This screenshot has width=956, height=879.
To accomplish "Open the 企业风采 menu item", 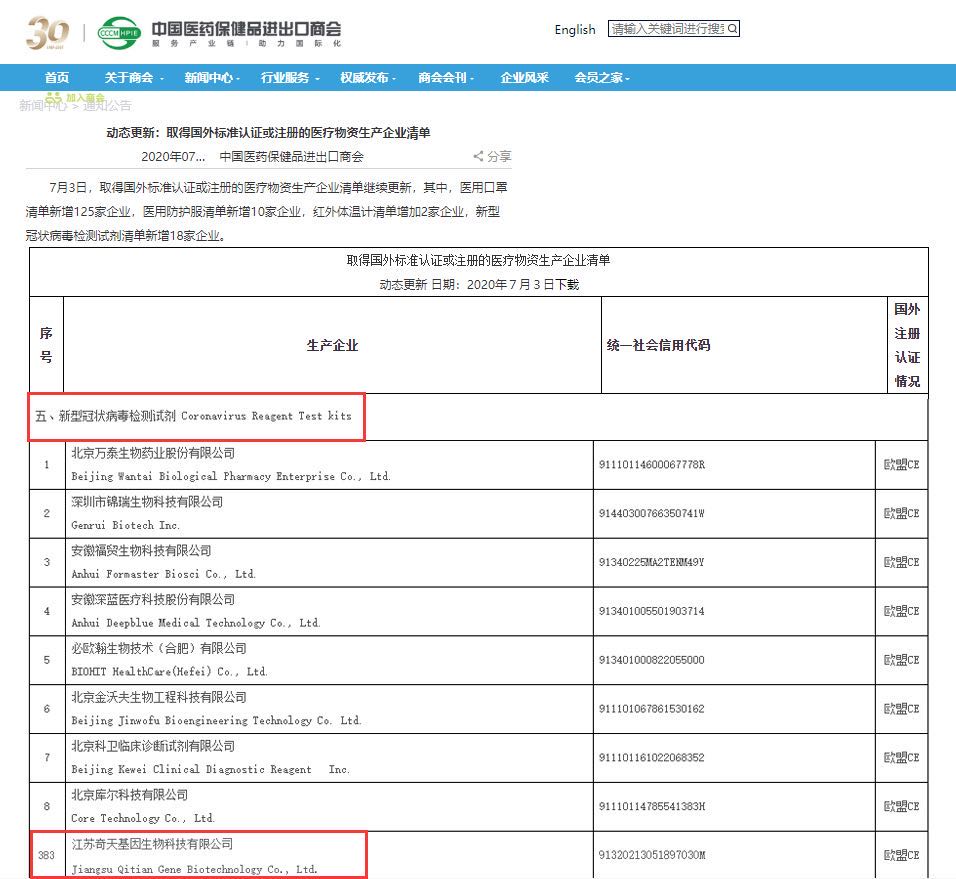I will 524,77.
